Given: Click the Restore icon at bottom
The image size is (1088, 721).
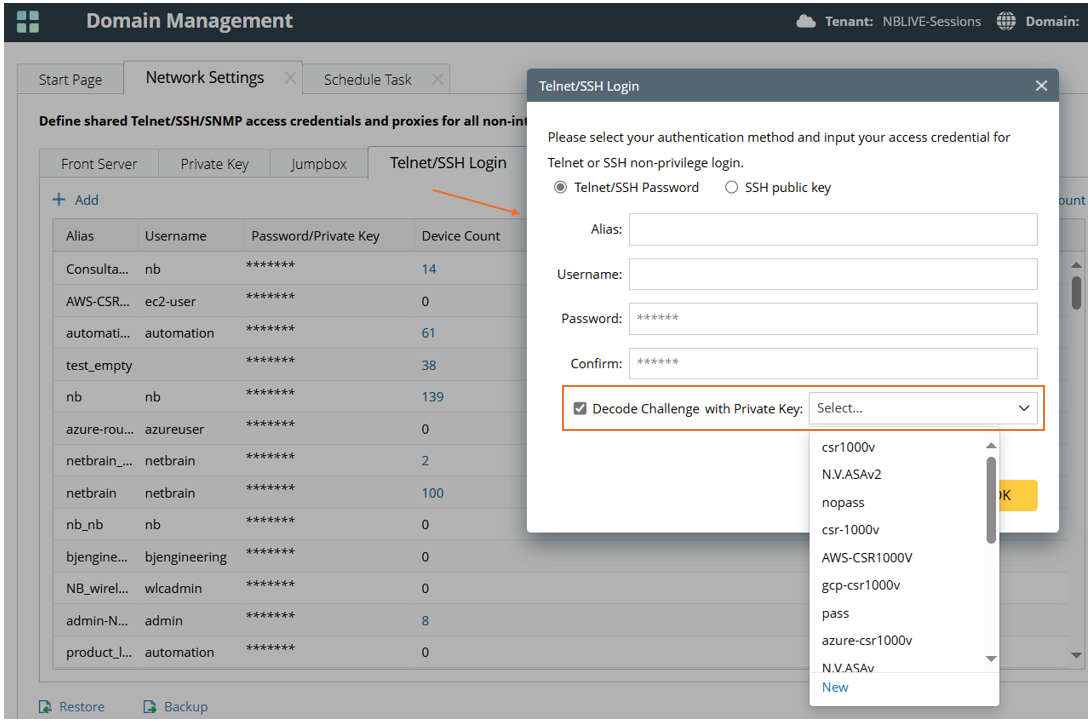Looking at the screenshot, I should 45,707.
